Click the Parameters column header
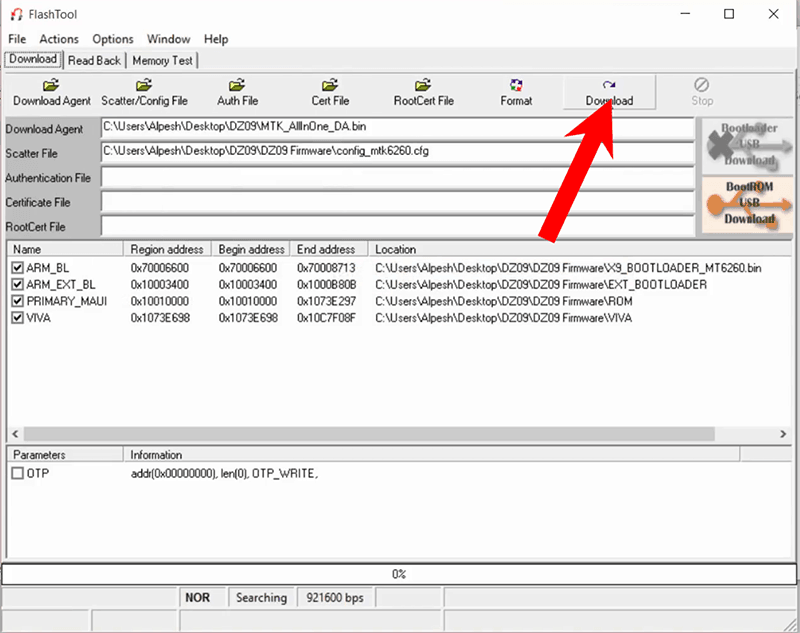The image size is (800, 633). click(65, 455)
